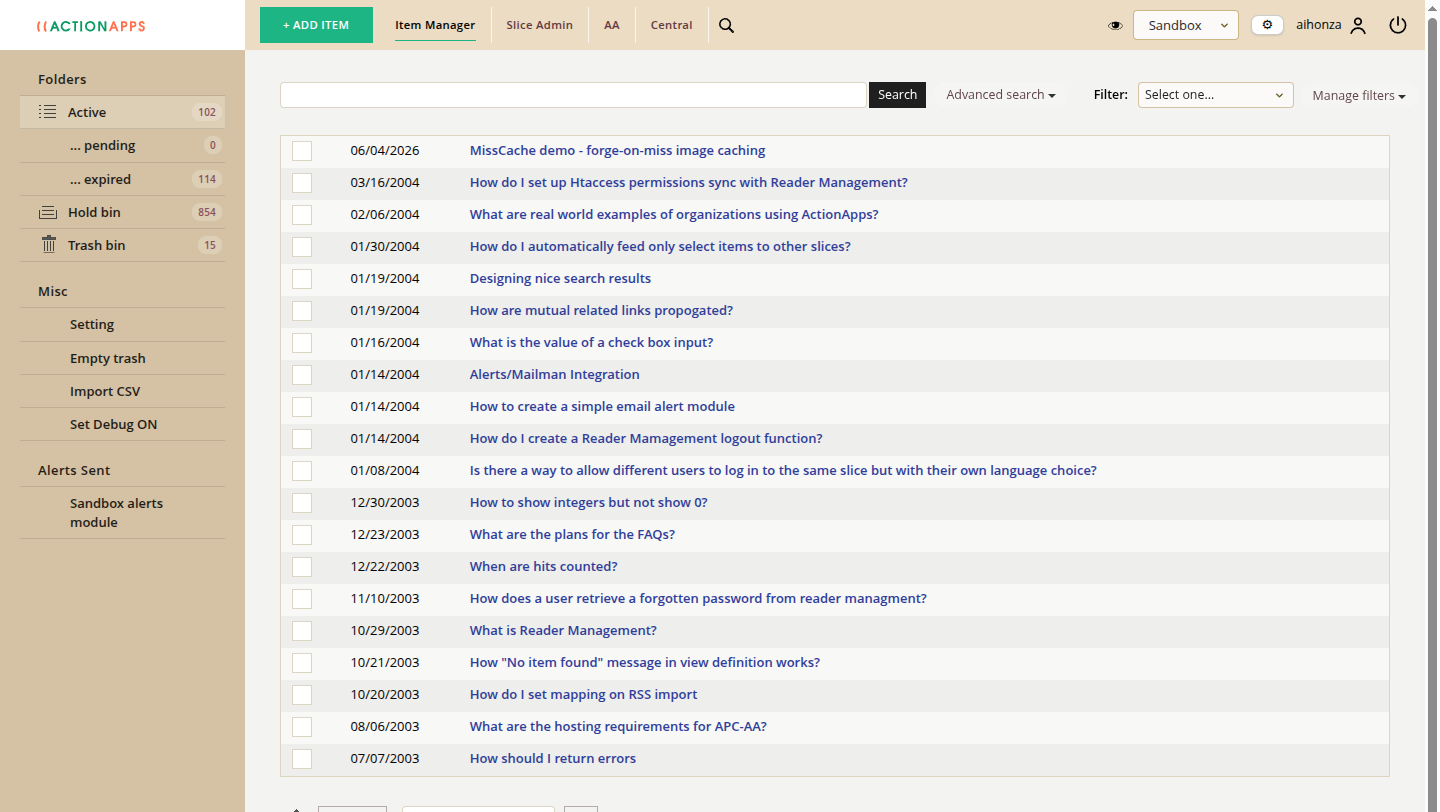1440x812 pixels.
Task: Click the + ADD ITEM button
Action: 316,25
